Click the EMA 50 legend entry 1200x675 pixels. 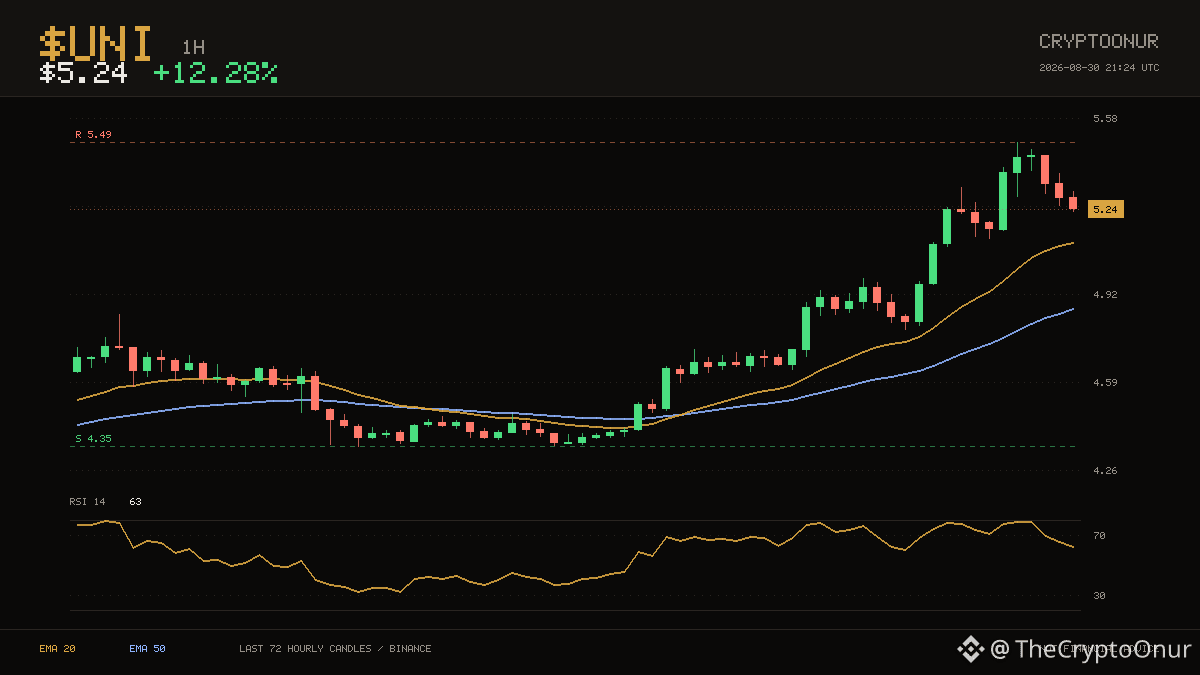tap(147, 649)
